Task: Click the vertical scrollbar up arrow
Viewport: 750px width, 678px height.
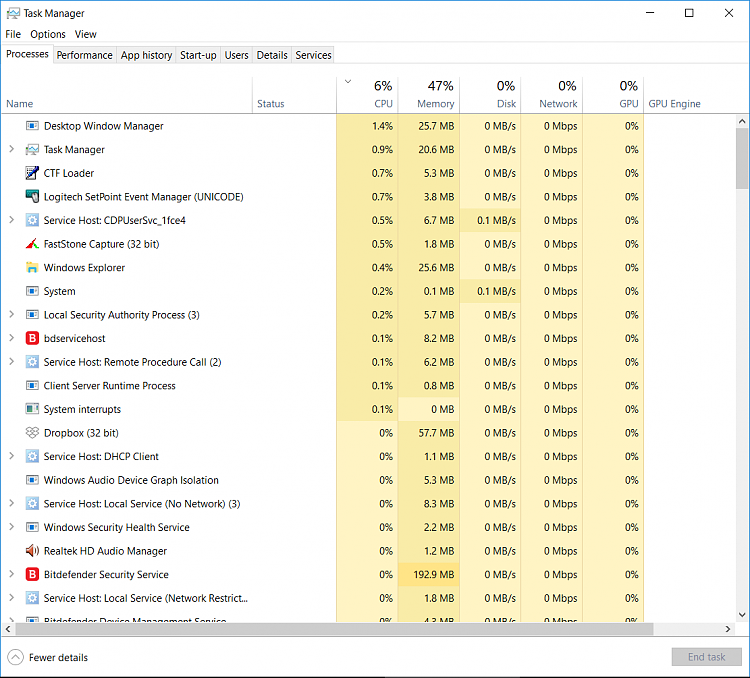Action: point(742,121)
